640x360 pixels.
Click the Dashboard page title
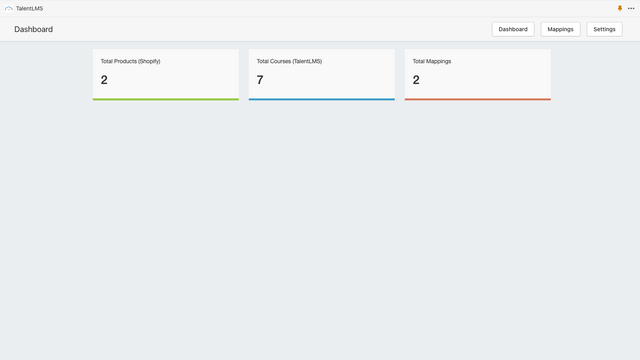[33, 29]
